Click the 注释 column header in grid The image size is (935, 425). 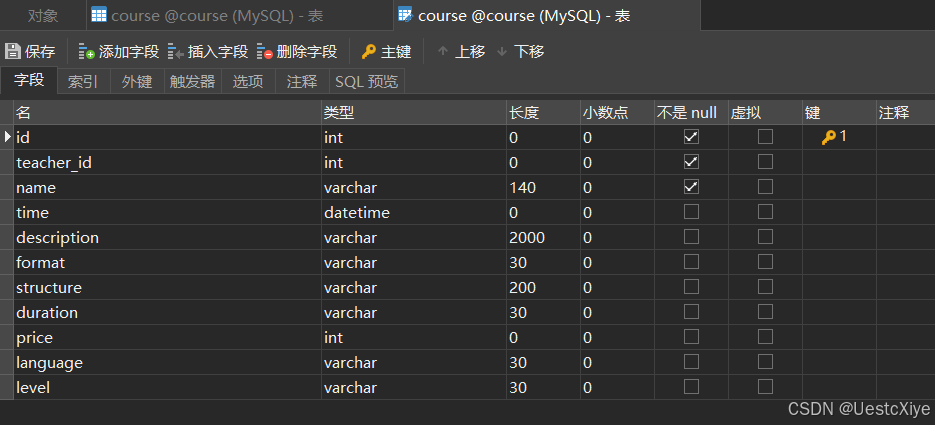click(905, 112)
